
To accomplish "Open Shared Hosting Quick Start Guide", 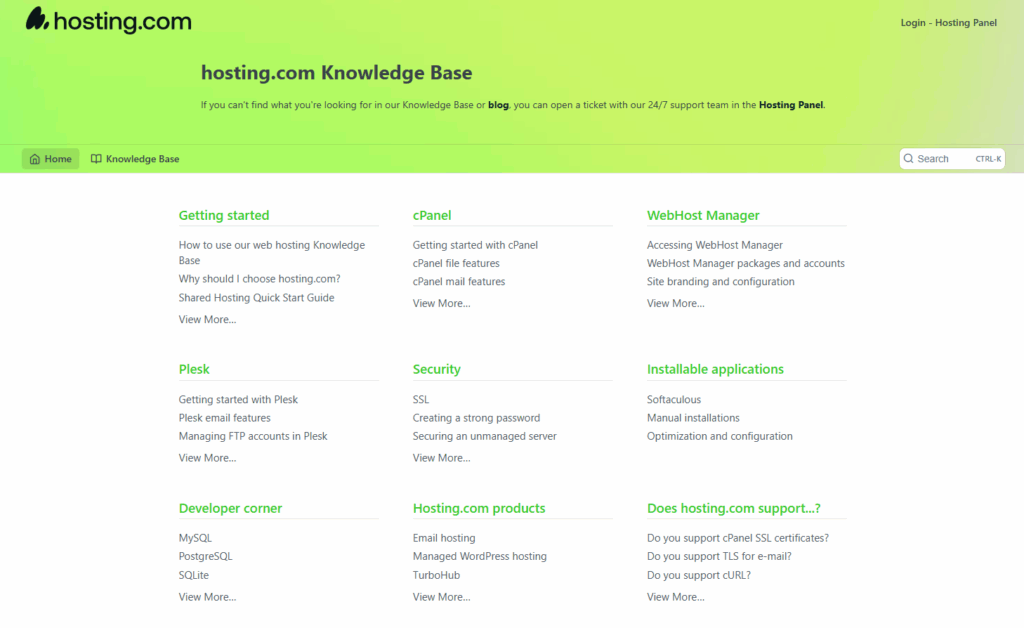I will pos(256,298).
